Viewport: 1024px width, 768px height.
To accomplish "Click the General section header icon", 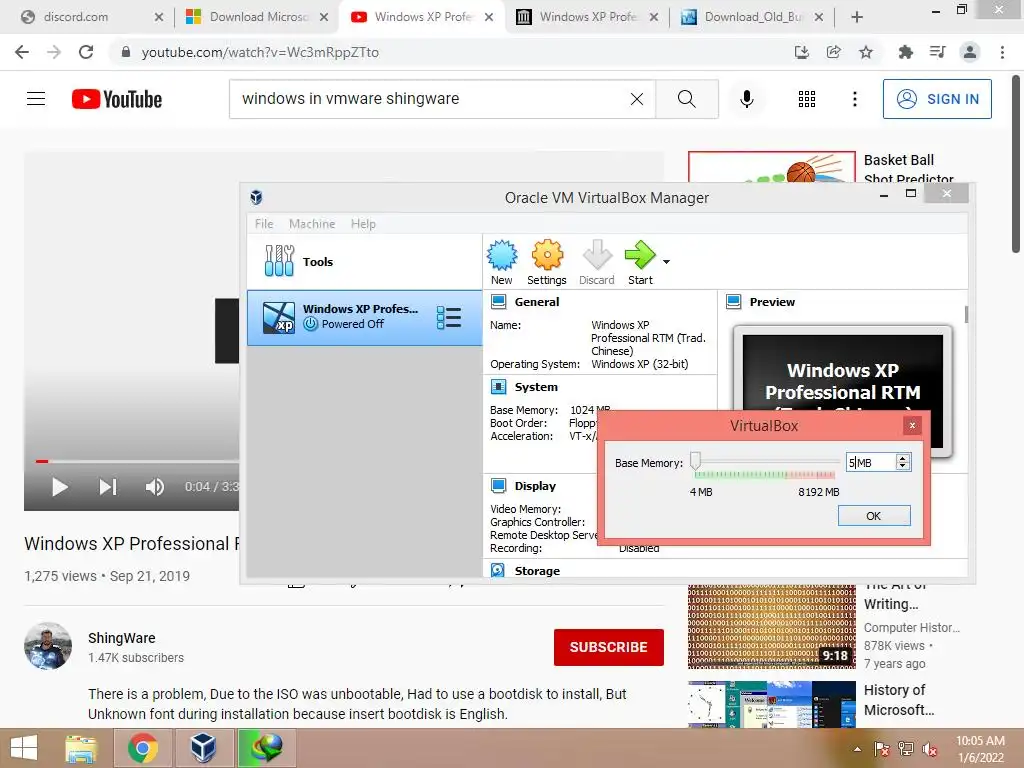I will coord(498,302).
